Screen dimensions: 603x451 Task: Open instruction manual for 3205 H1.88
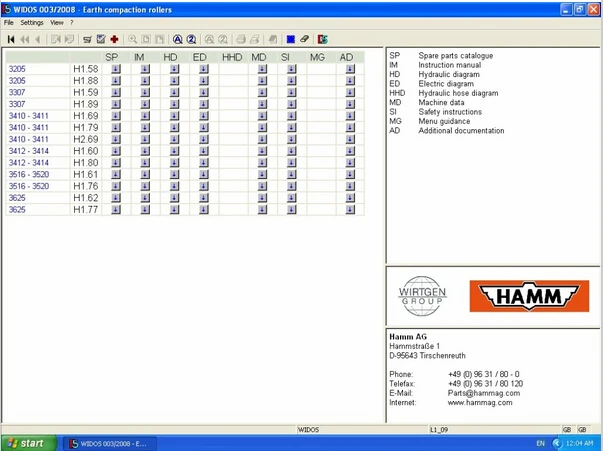(x=145, y=81)
